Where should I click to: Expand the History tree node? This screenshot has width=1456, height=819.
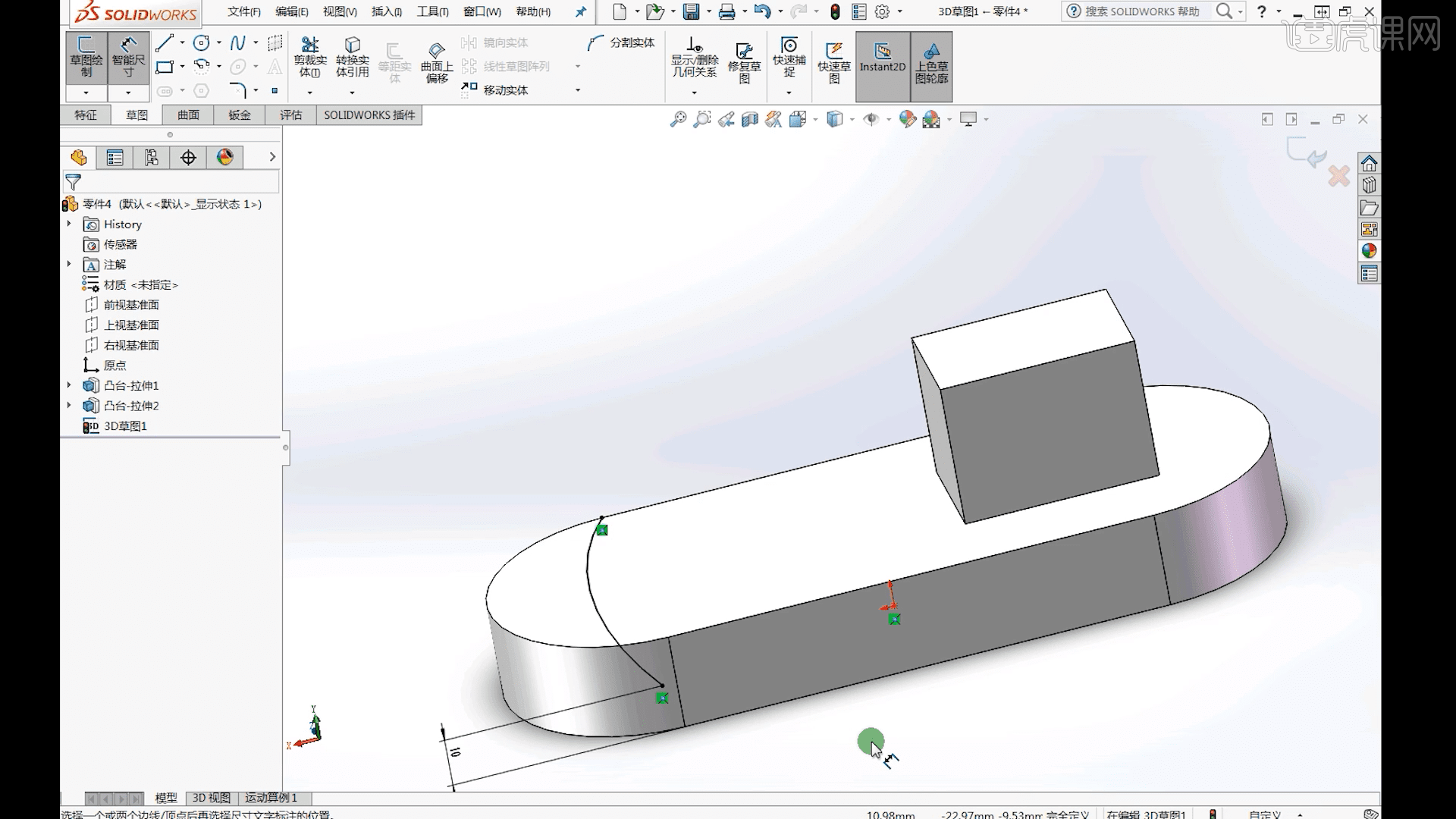pos(69,224)
